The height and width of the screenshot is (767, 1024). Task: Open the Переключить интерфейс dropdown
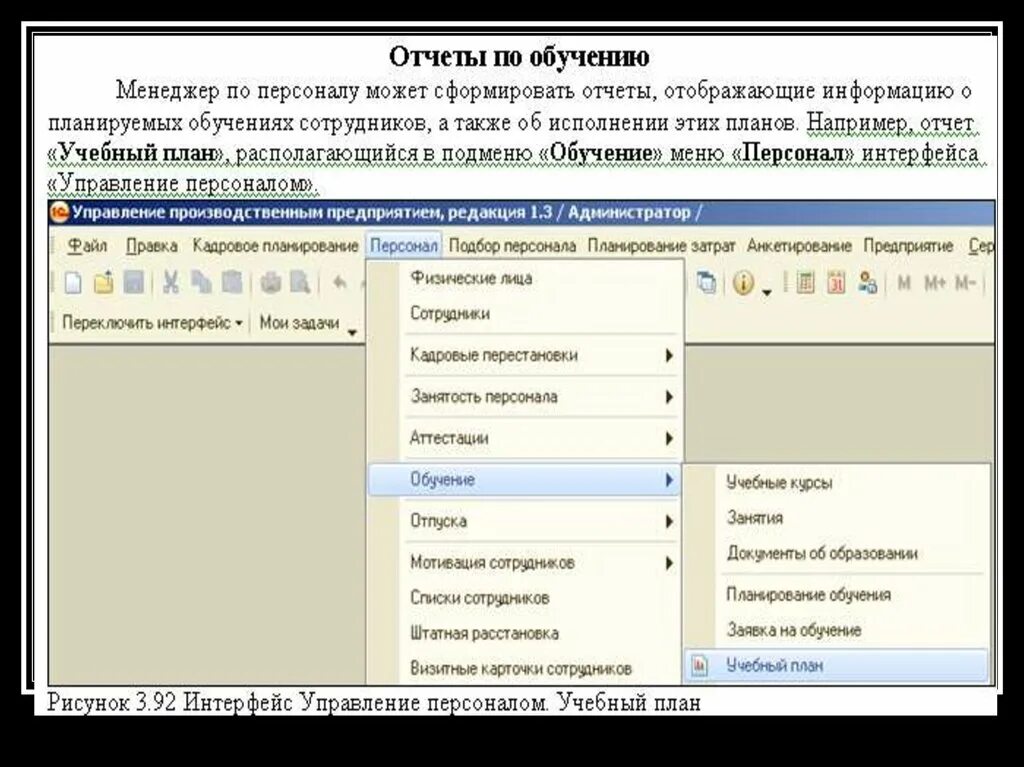tap(152, 322)
